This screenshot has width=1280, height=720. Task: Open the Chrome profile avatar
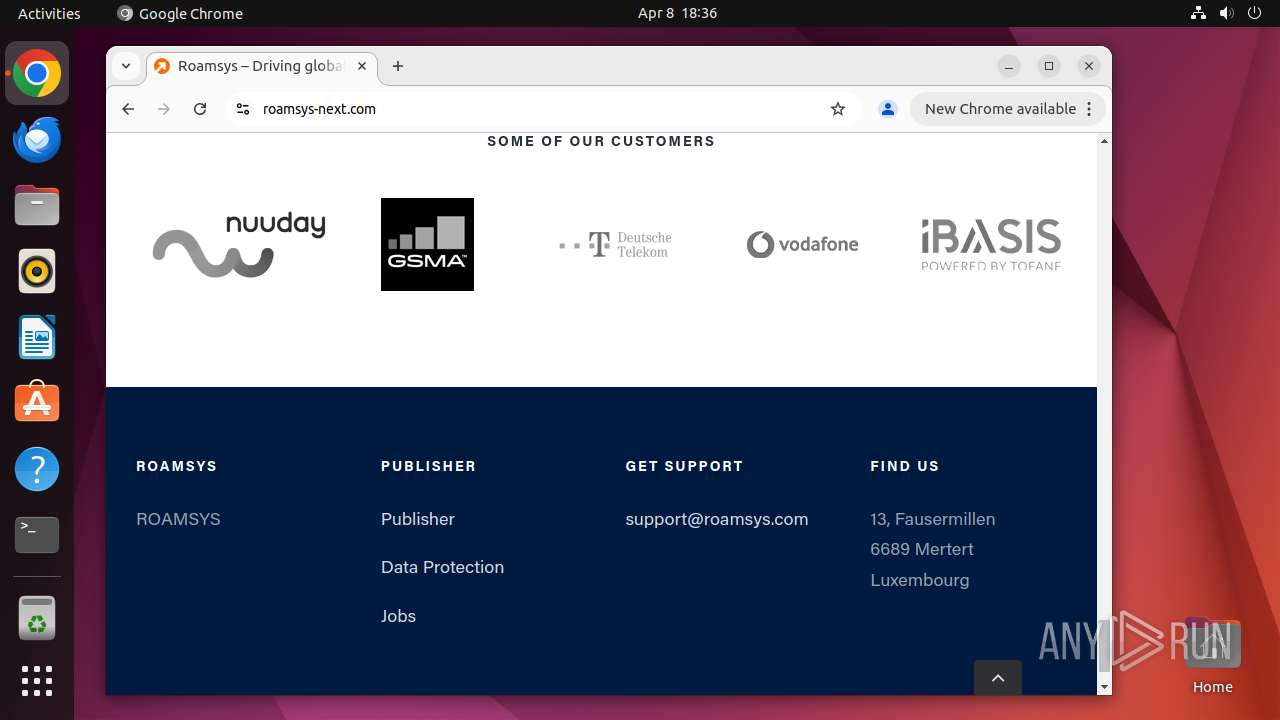pos(887,109)
